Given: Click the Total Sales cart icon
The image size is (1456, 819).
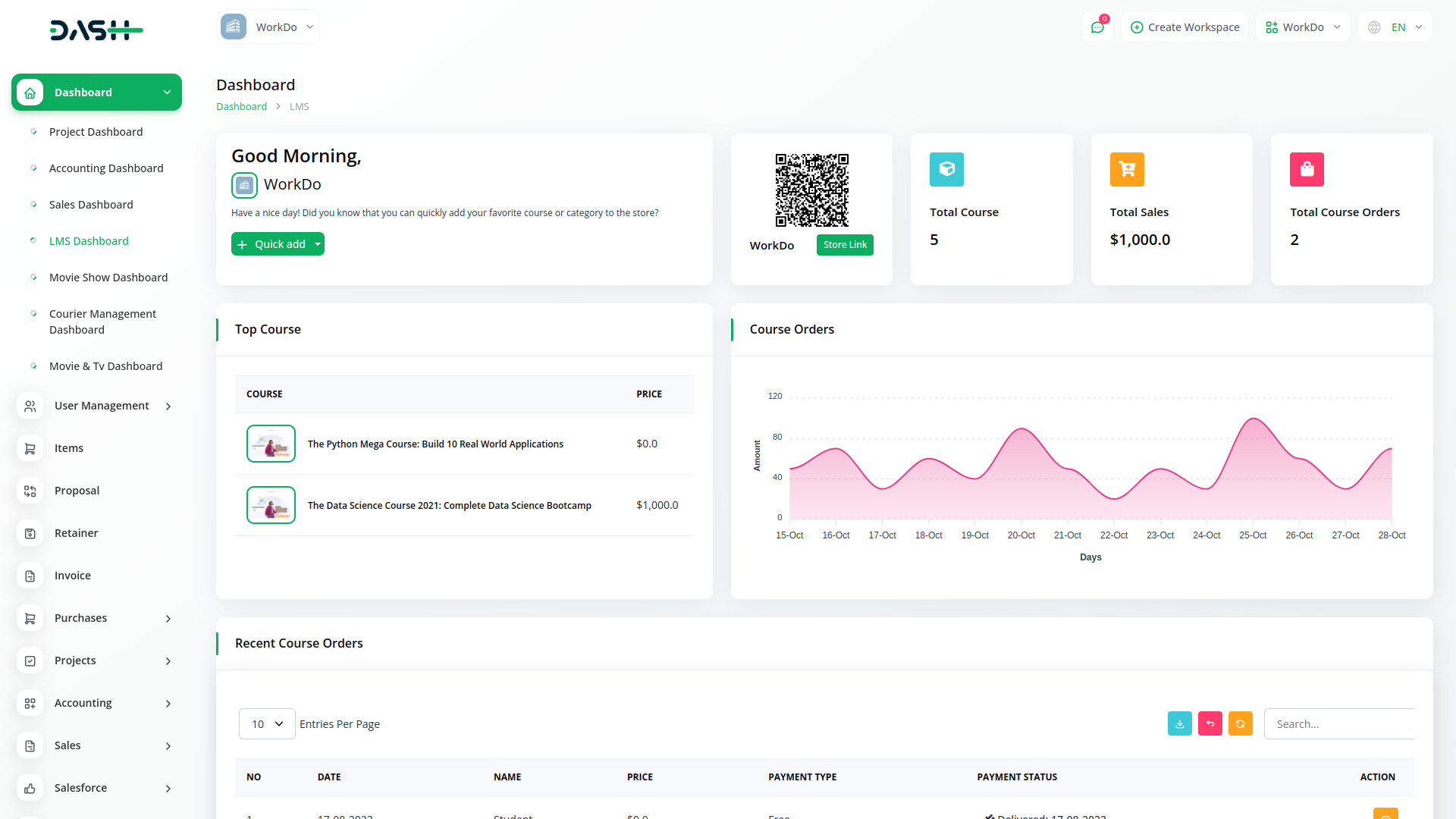Looking at the screenshot, I should click(x=1127, y=169).
